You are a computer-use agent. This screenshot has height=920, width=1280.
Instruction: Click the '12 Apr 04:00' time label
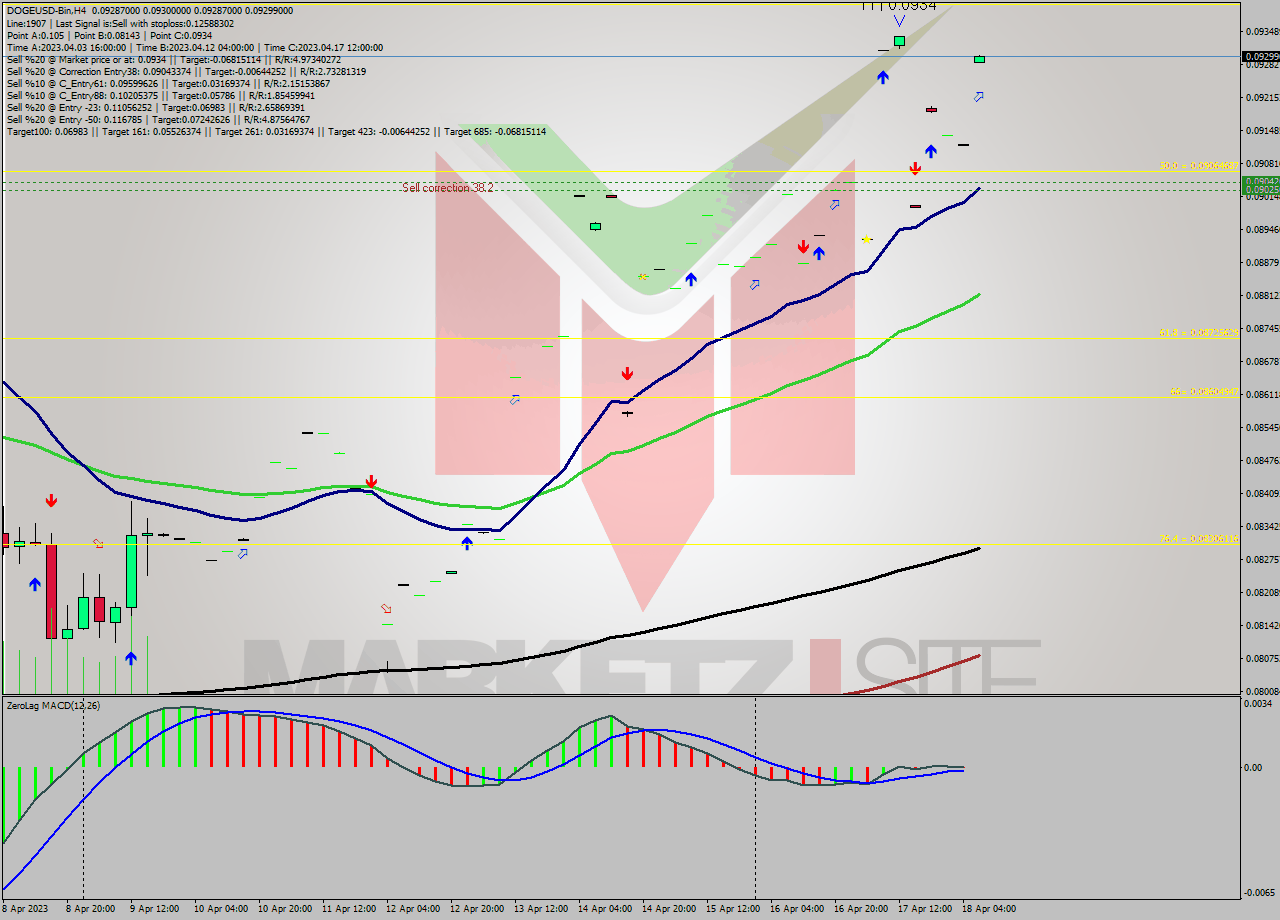tap(413, 909)
